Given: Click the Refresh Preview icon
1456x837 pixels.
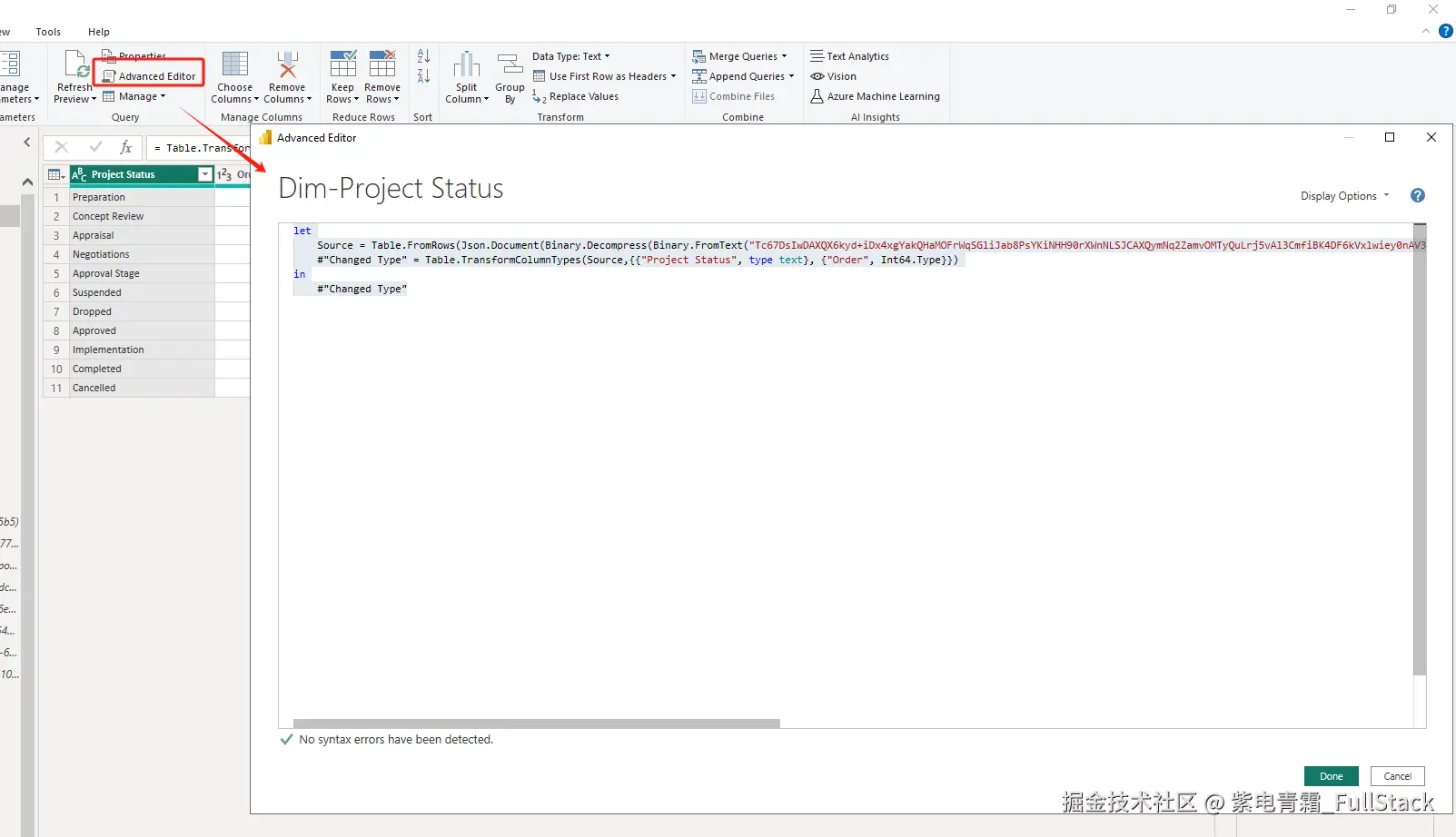Looking at the screenshot, I should pos(77,65).
